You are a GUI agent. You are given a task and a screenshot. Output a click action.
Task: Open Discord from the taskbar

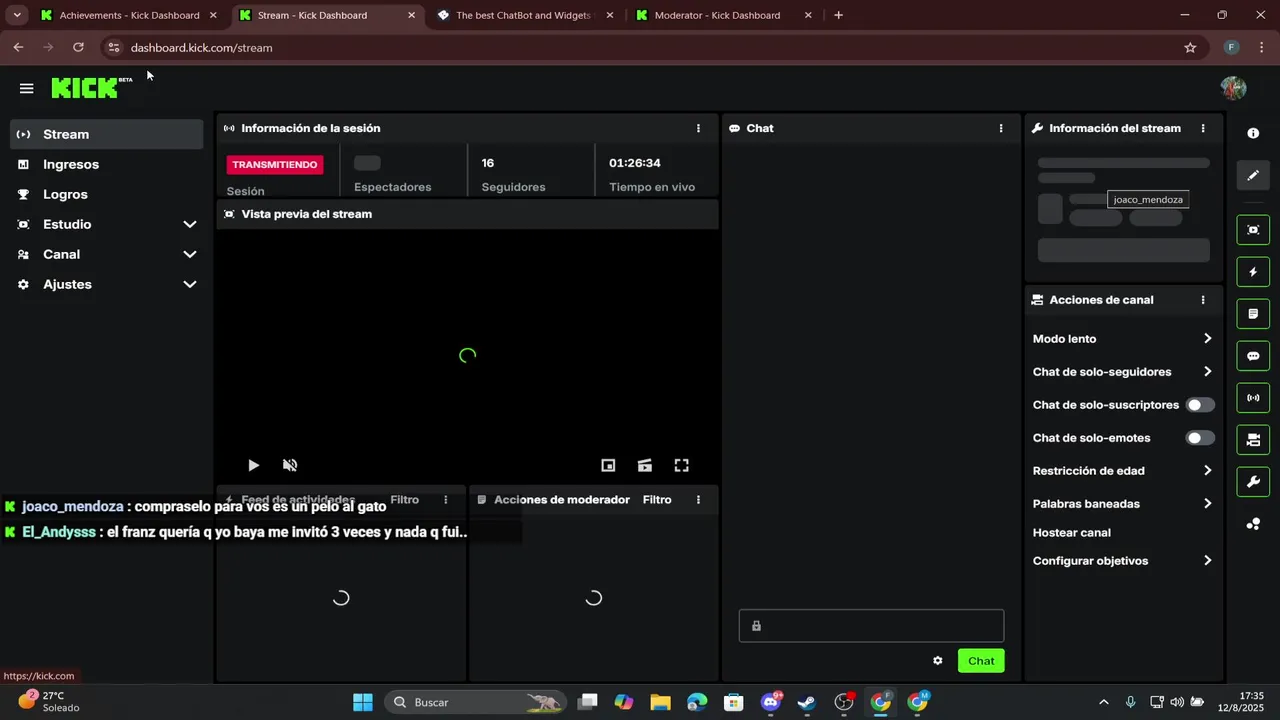coord(771,702)
